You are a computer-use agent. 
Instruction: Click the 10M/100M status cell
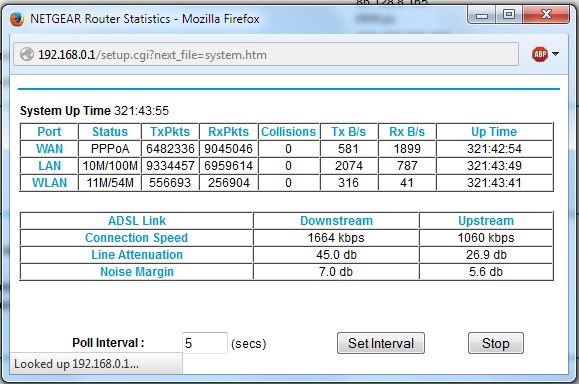coord(110,166)
